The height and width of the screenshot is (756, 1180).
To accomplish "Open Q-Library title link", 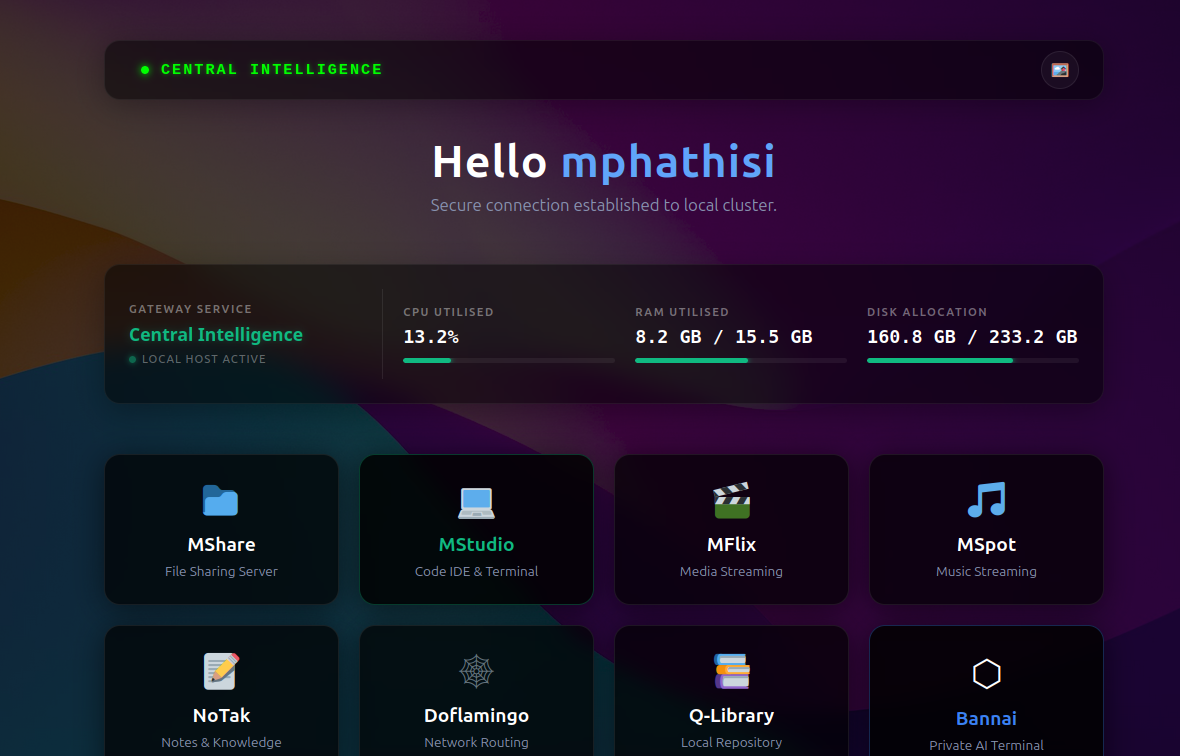I will (x=731, y=715).
